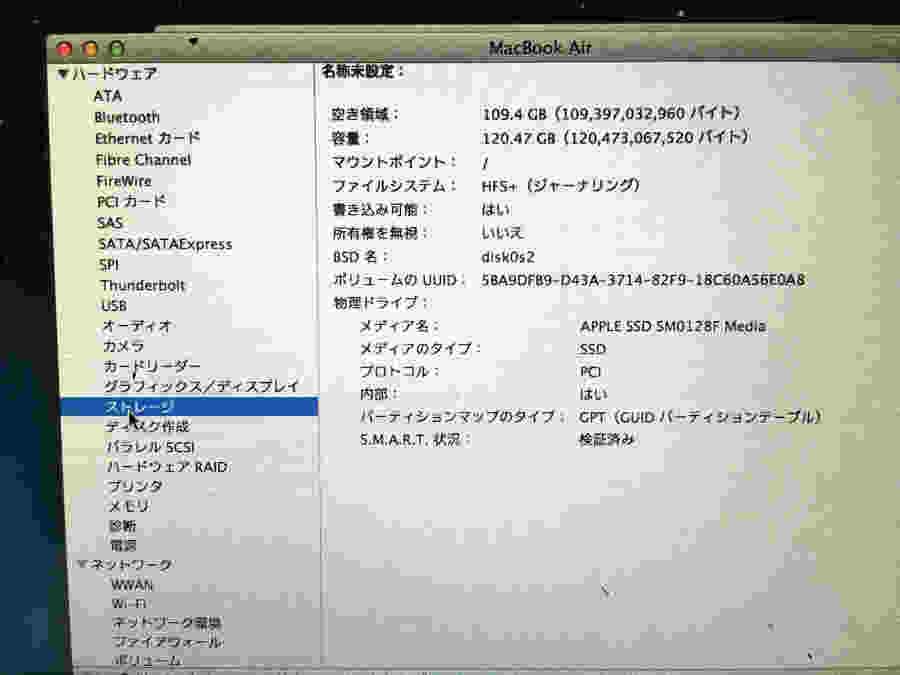Open the Thunderbolt hardware entry

(142, 285)
